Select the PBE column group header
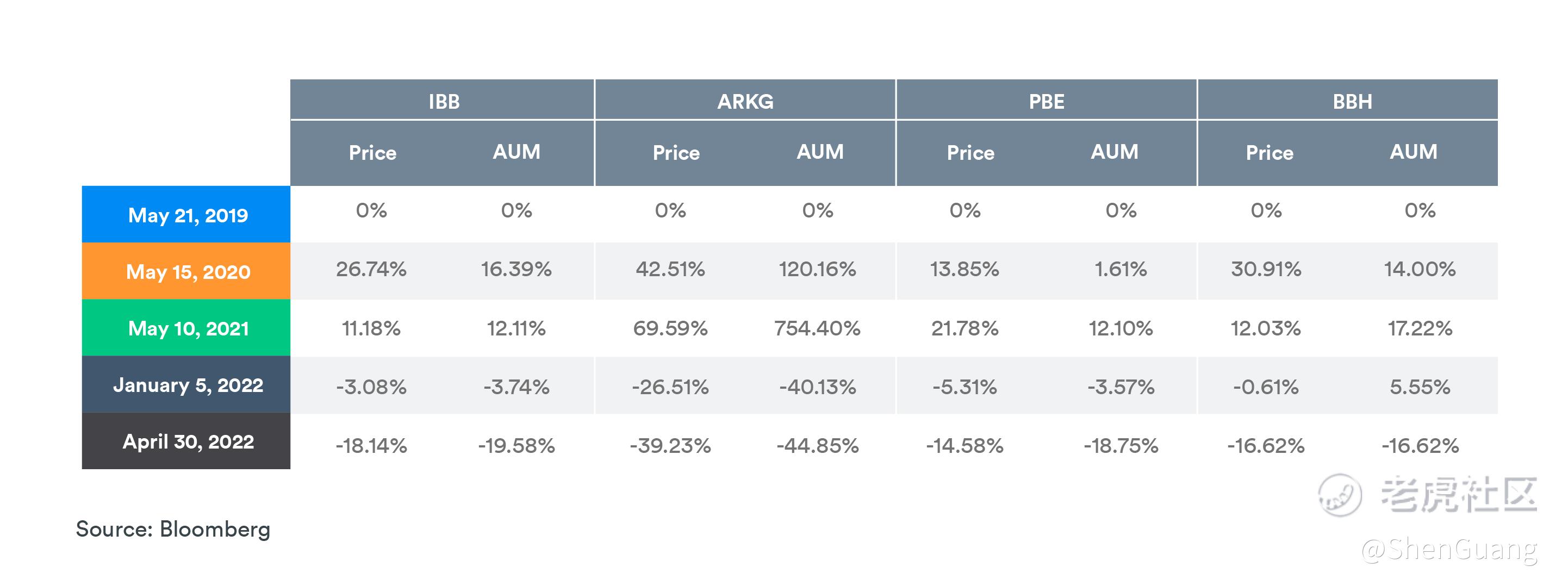 pos(1047,101)
